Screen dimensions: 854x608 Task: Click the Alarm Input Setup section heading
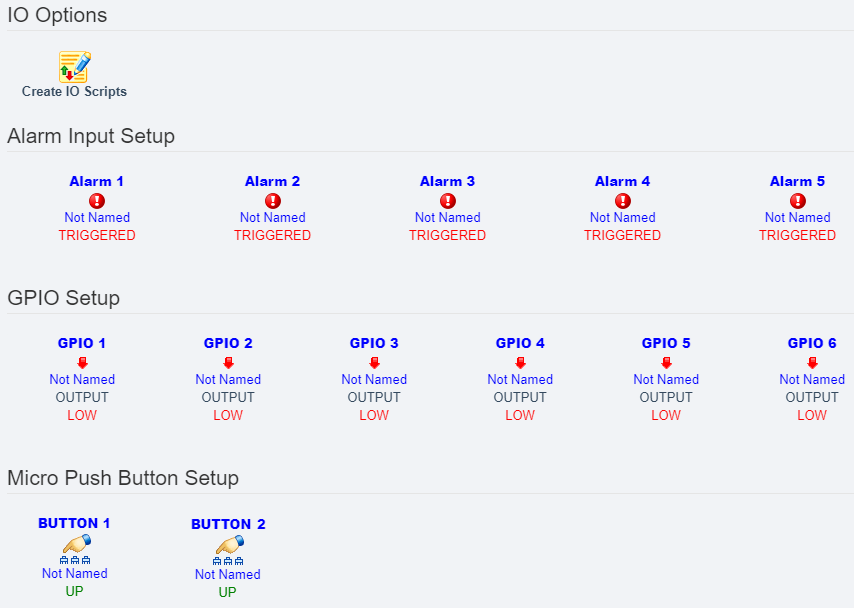pyautogui.click(x=91, y=136)
